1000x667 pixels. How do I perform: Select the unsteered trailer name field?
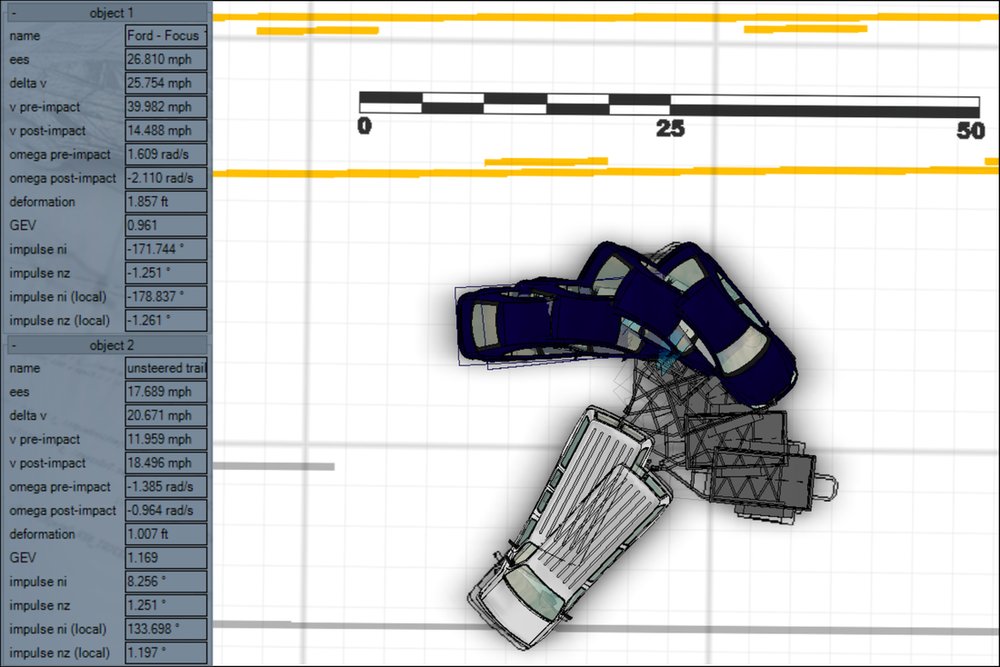pyautogui.click(x=166, y=368)
